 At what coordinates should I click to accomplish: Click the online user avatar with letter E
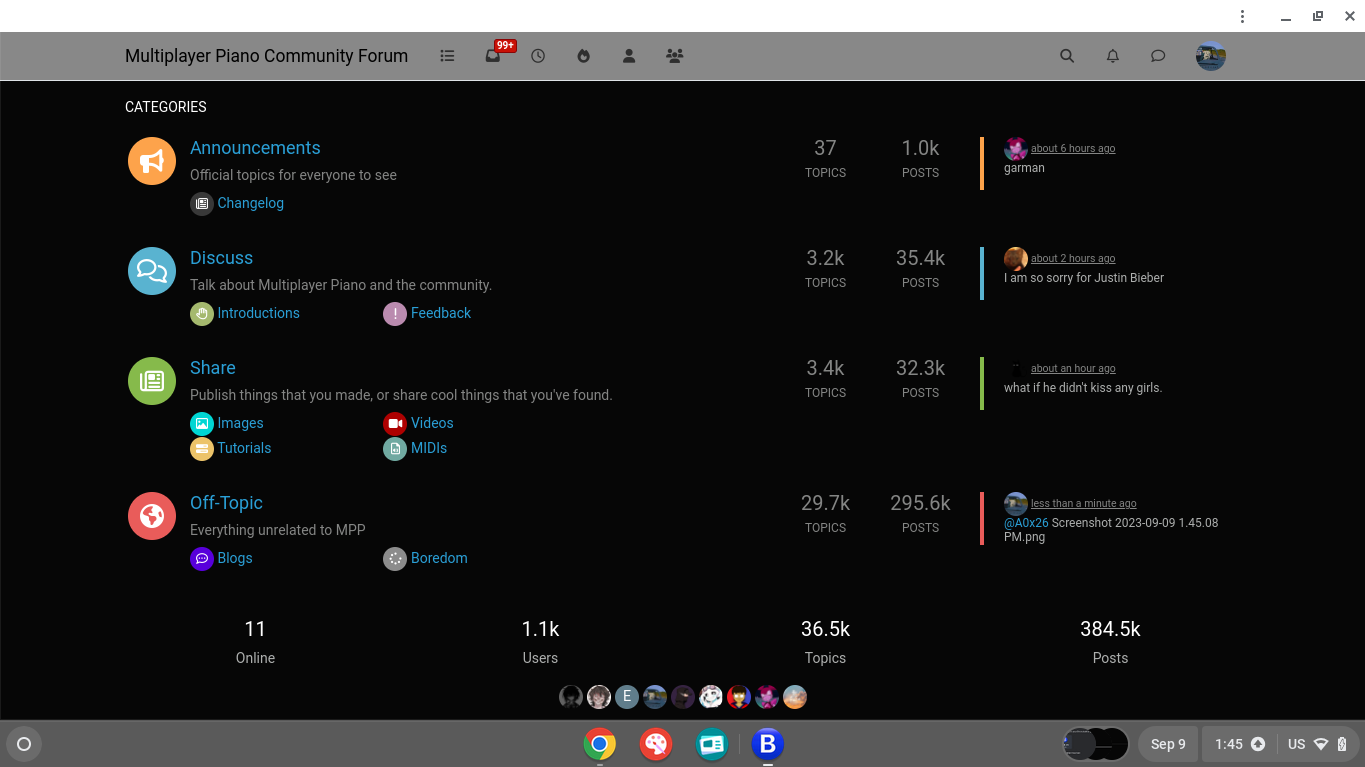point(627,697)
